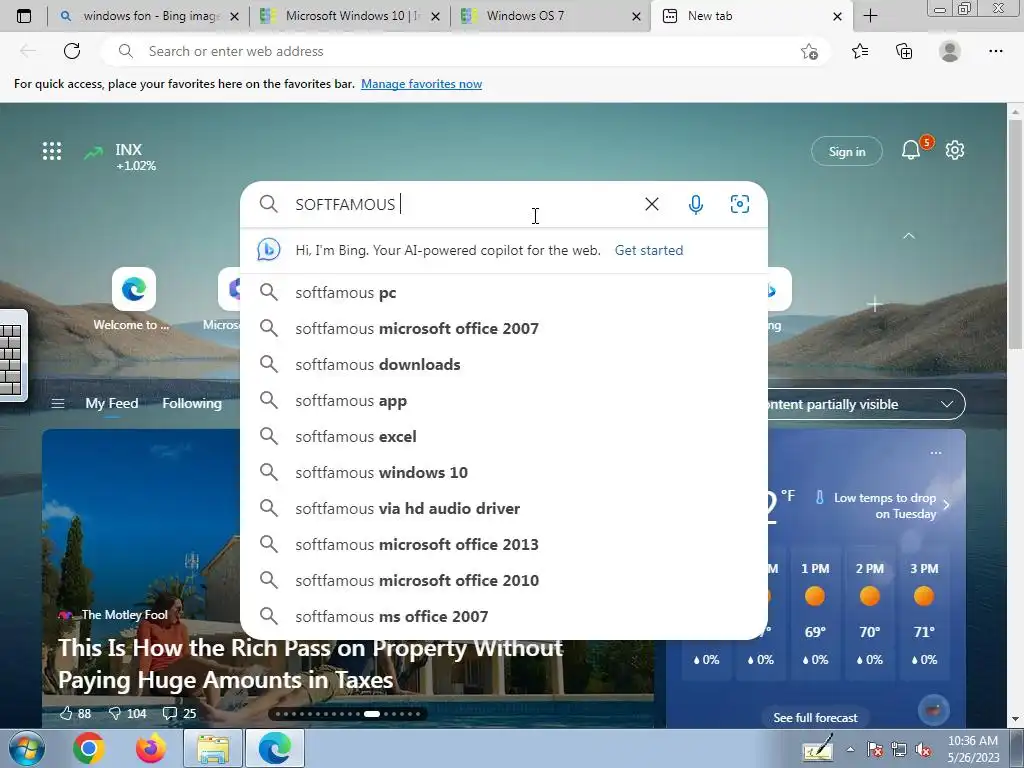Select the 'New tab' browser tab

pos(751,16)
